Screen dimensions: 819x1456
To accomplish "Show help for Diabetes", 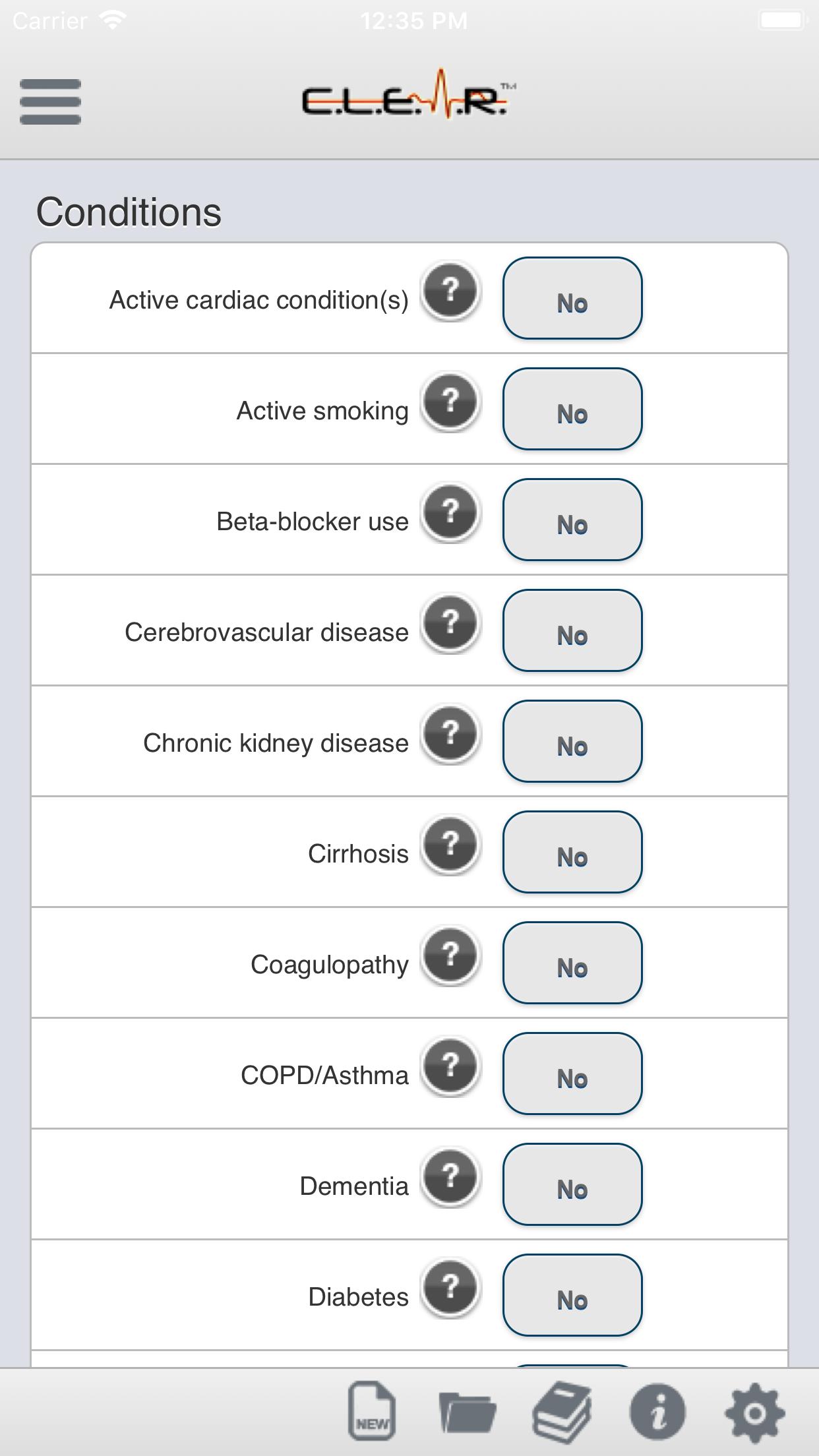I will point(451,1289).
